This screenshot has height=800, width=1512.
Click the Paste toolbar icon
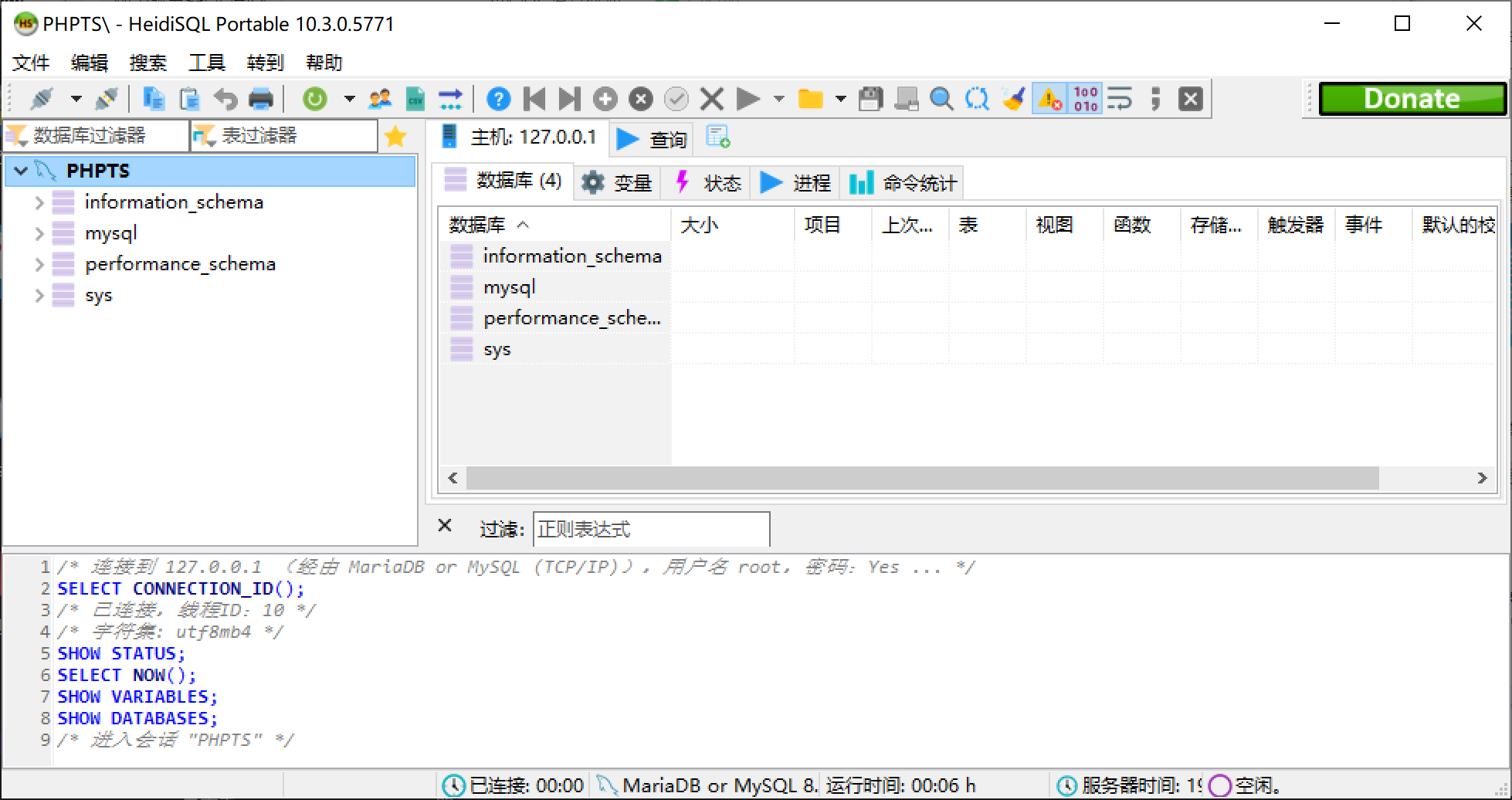pos(189,99)
